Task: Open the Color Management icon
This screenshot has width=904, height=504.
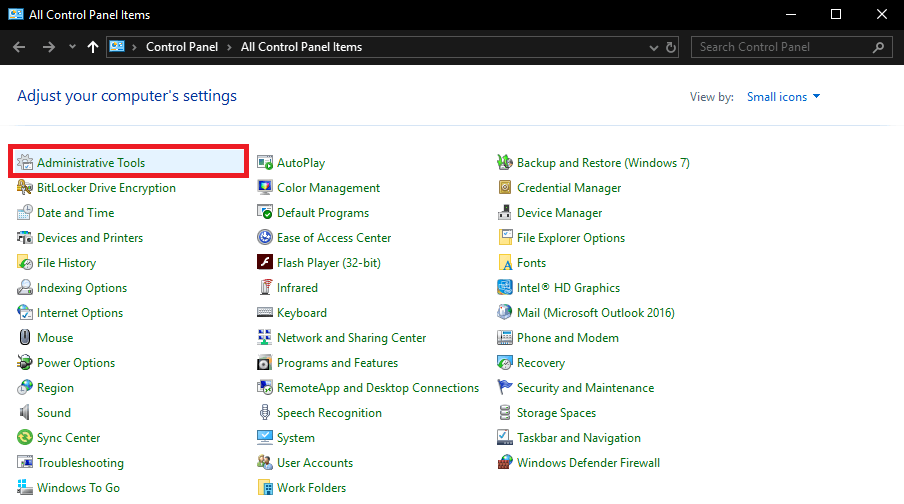Action: click(x=265, y=188)
